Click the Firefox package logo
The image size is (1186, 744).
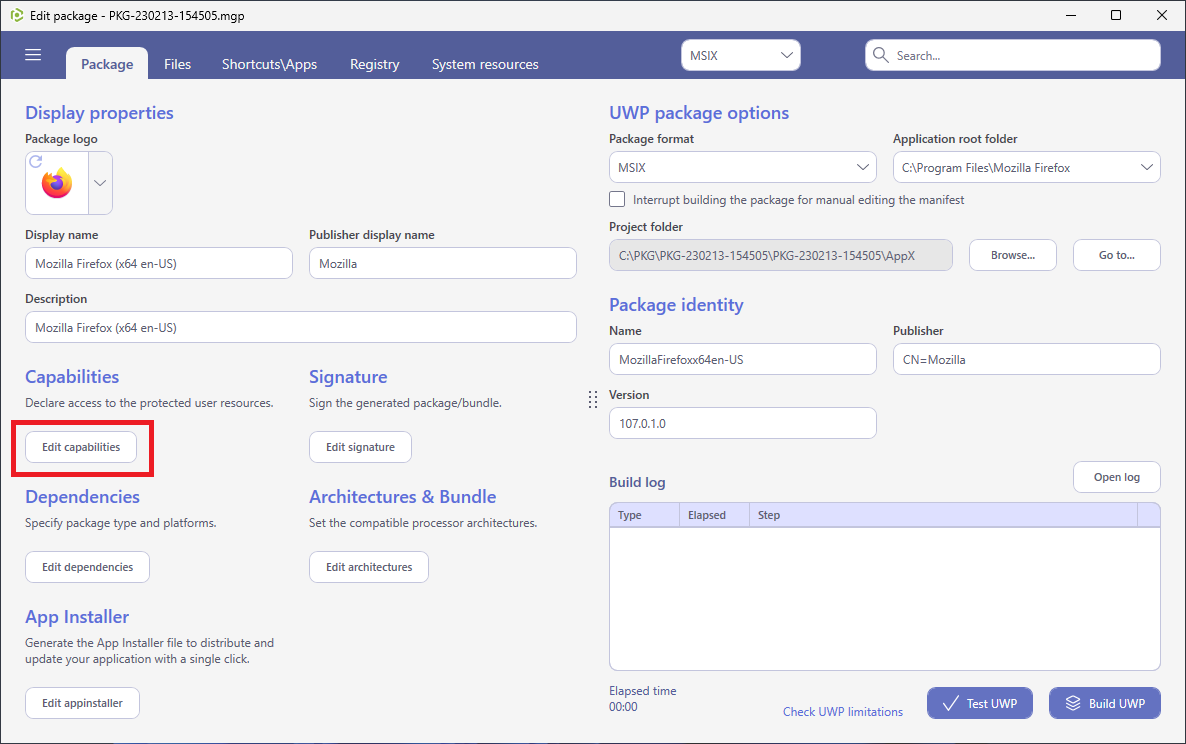tap(57, 184)
